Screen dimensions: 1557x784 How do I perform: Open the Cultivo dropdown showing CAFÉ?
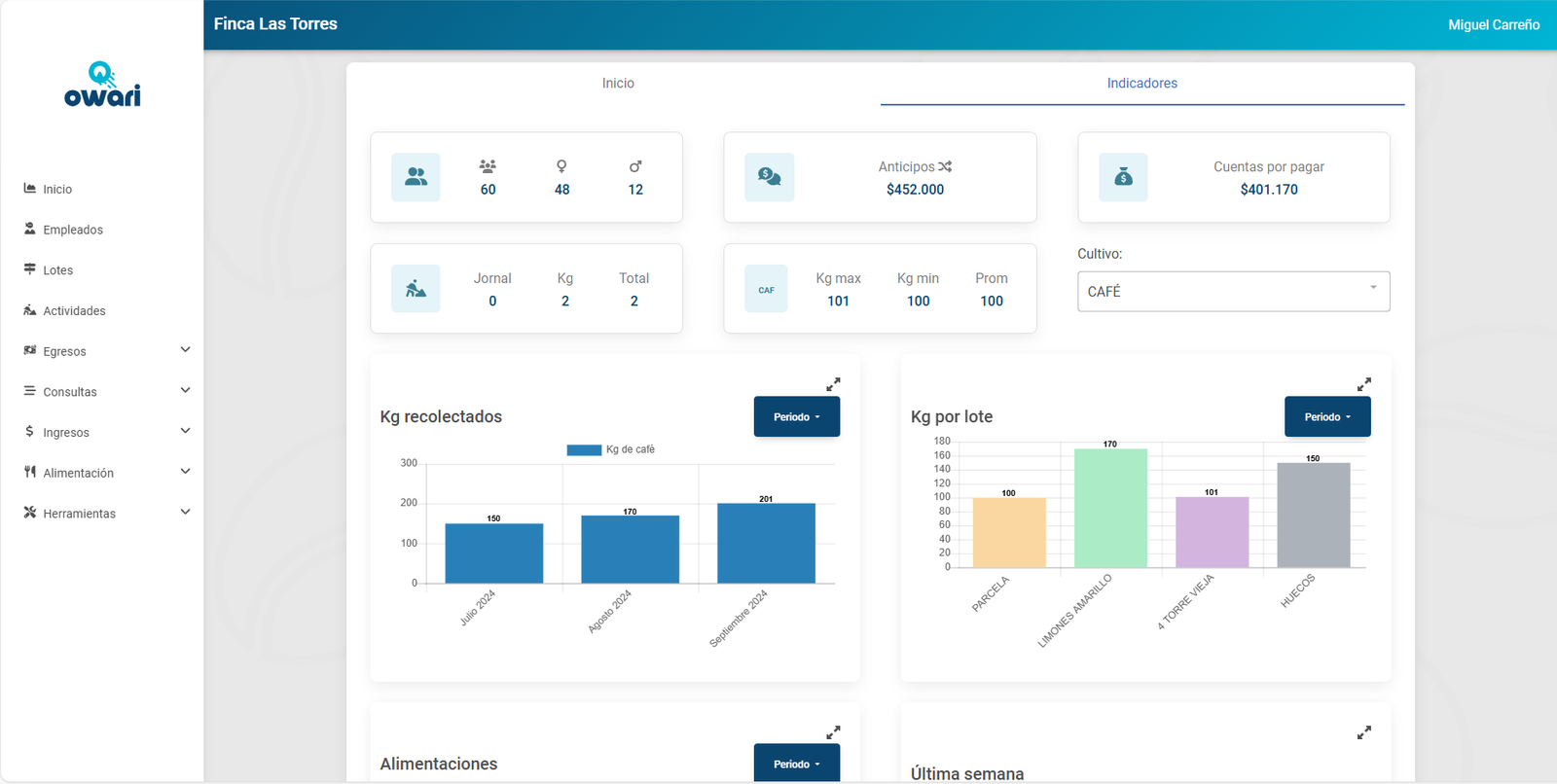click(x=1233, y=292)
